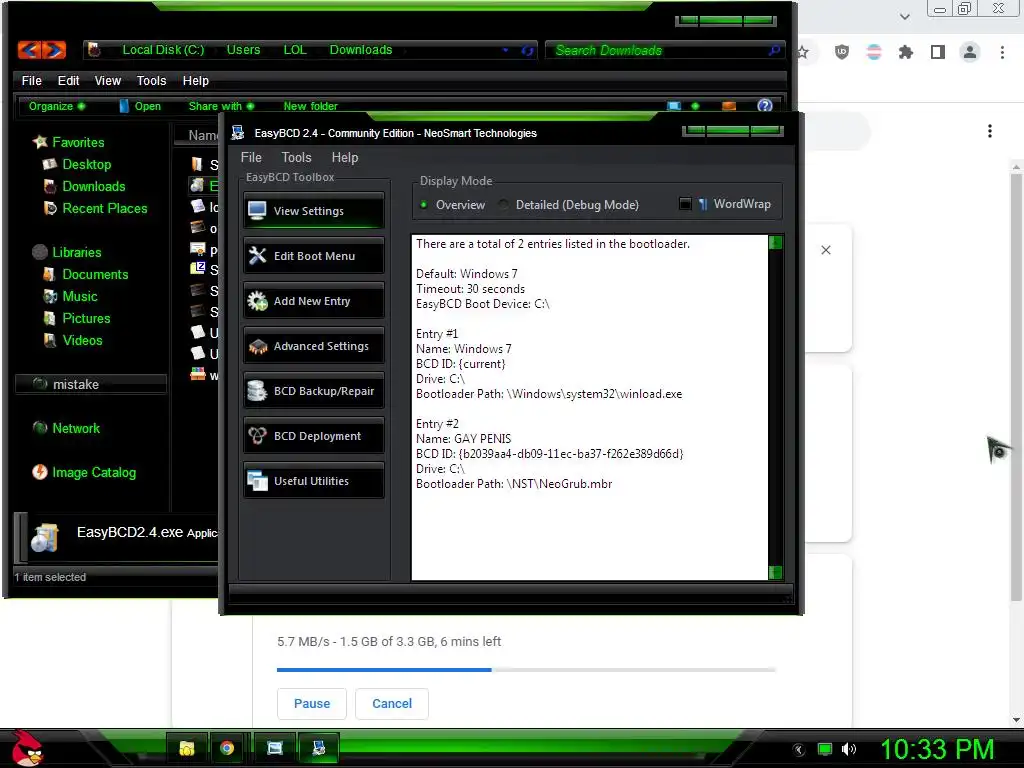Open Chrome three-dot menu
Screen dimensions: 1024x768
pyautogui.click(x=1002, y=52)
